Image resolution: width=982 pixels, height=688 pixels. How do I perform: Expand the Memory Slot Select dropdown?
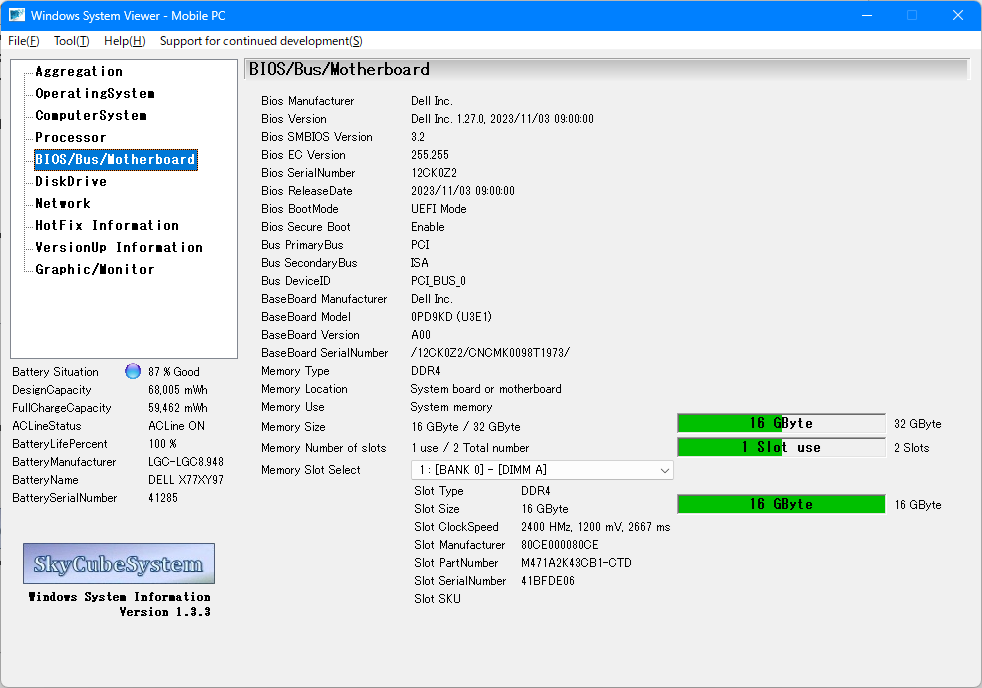[542, 470]
